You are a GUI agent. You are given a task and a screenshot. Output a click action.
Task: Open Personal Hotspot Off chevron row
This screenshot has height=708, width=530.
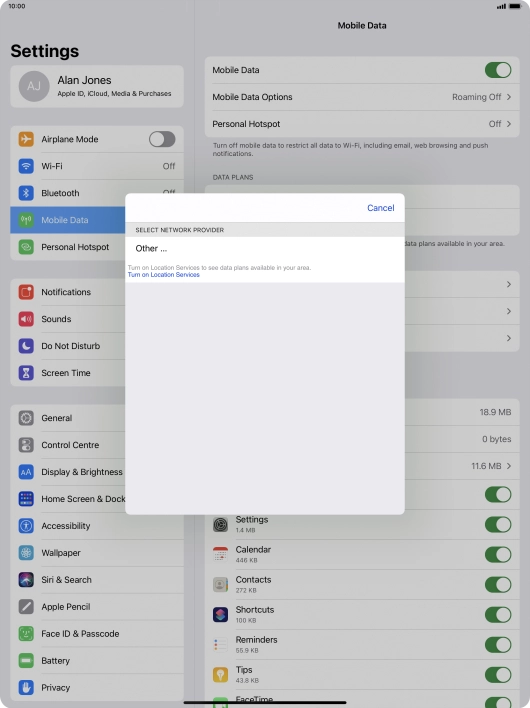(362, 124)
